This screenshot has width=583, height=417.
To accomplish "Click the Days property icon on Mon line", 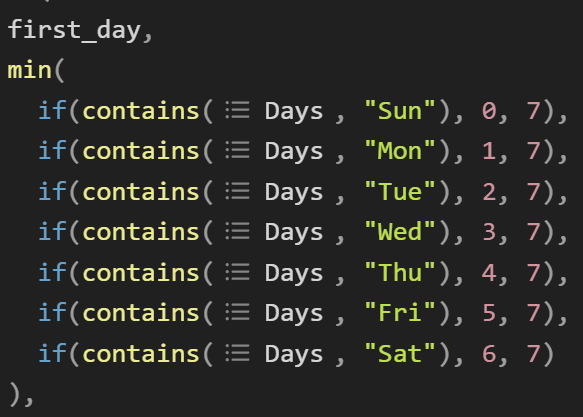I will [238, 151].
